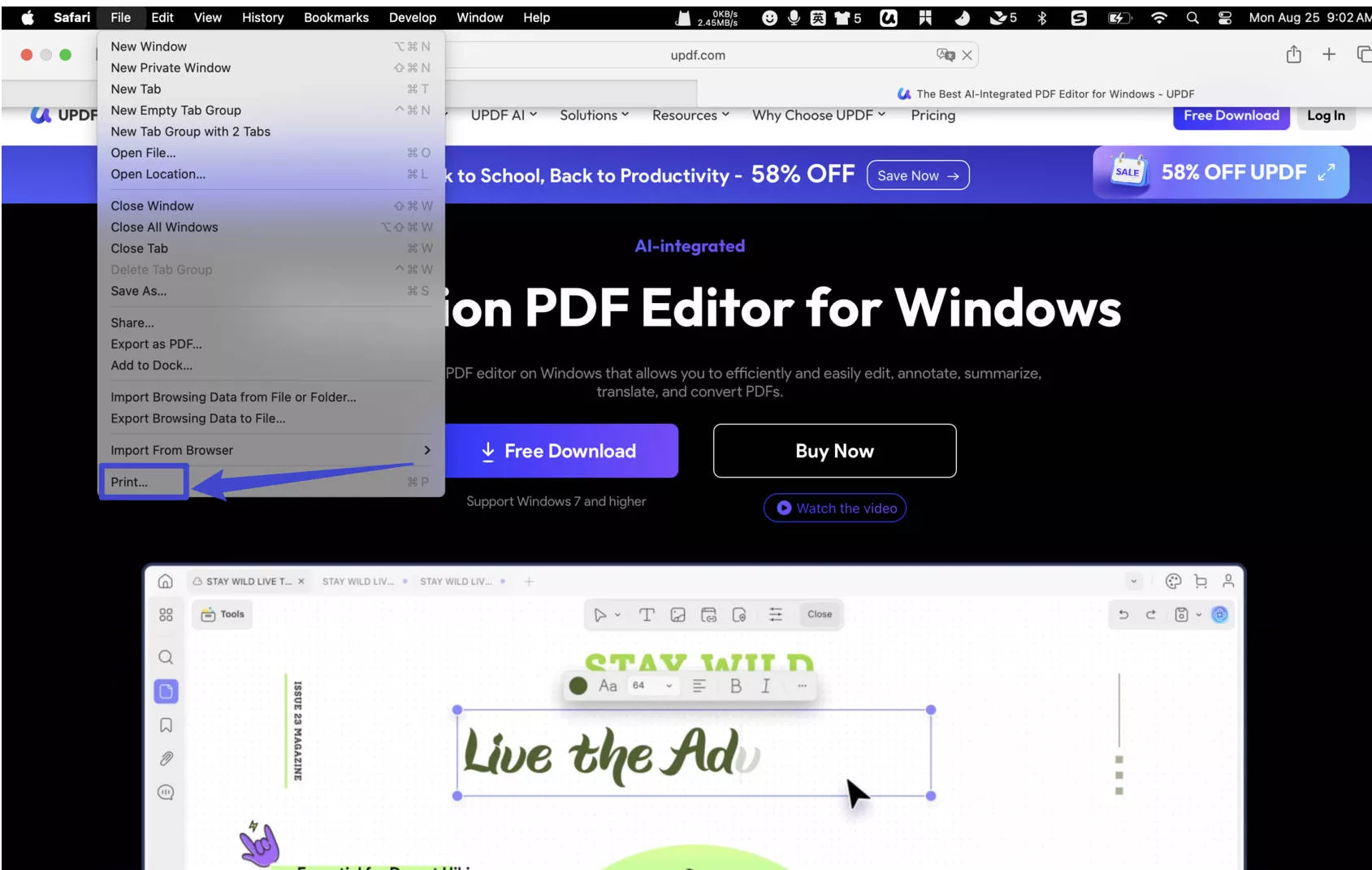Screen dimensions: 1372x870
Task: Click the UPDF AI round icon
Action: click(x=1219, y=614)
